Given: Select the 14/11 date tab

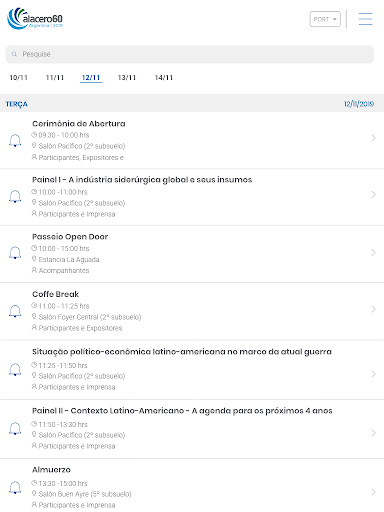Looking at the screenshot, I should (x=164, y=78).
